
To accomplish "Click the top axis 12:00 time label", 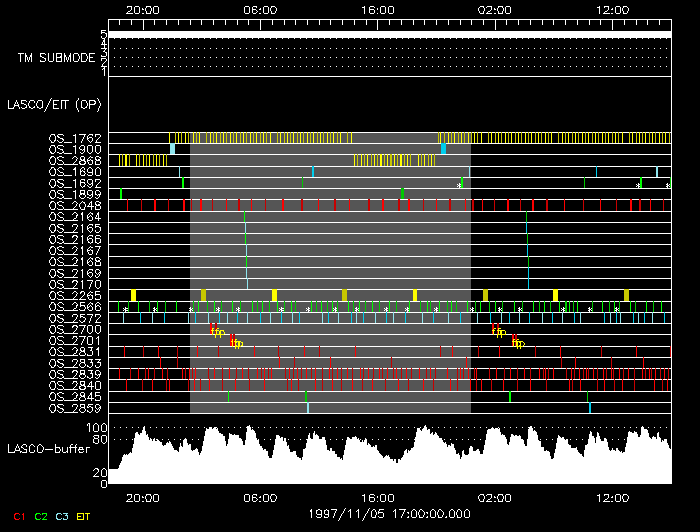I will pyautogui.click(x=612, y=10).
